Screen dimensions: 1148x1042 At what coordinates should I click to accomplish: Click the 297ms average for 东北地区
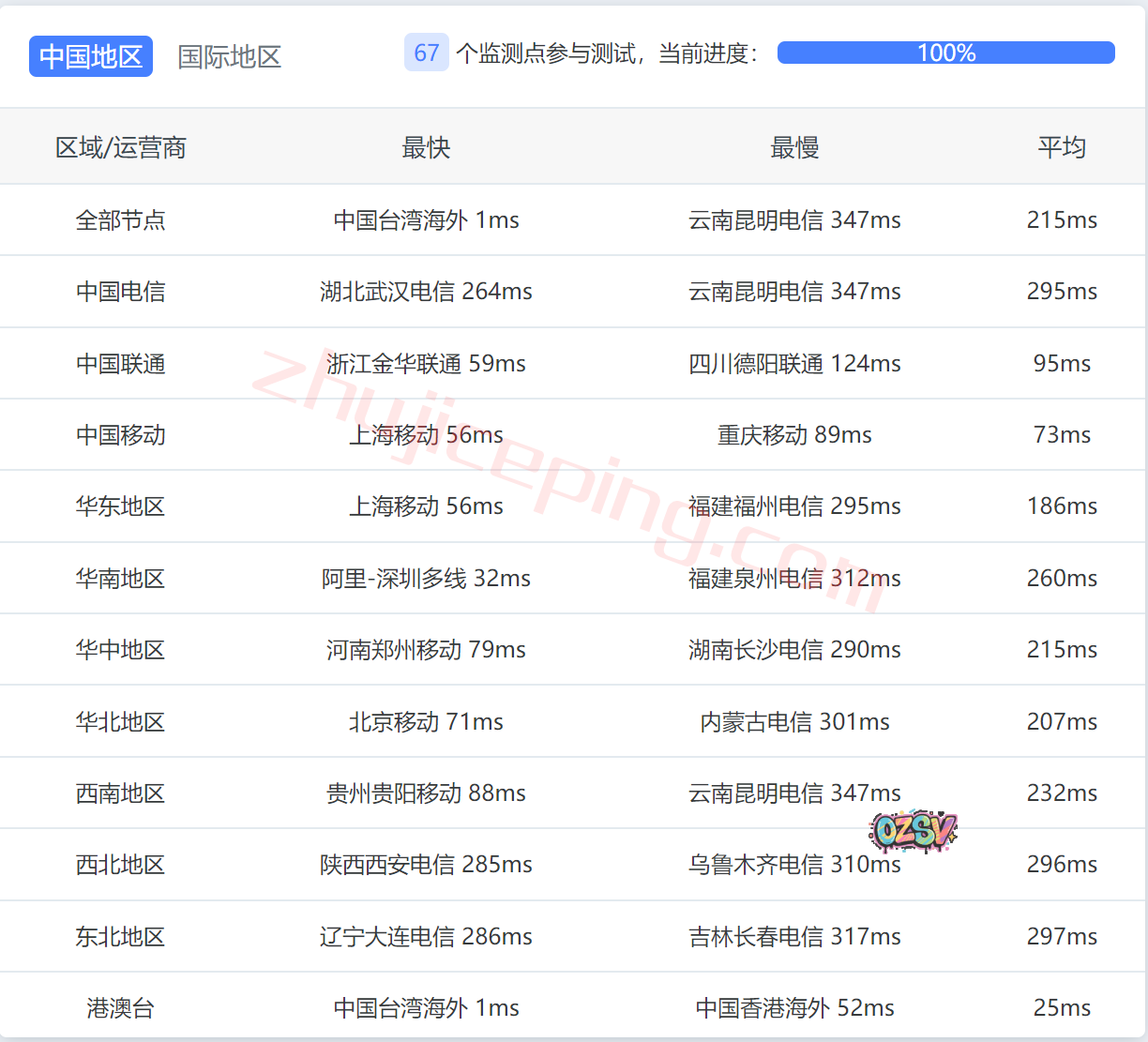pos(1062,936)
